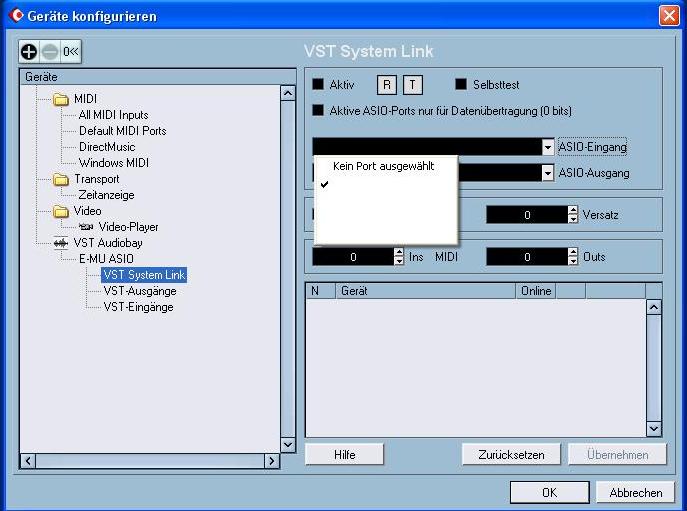
Task: Click the R receive indicator button
Action: coord(387,85)
